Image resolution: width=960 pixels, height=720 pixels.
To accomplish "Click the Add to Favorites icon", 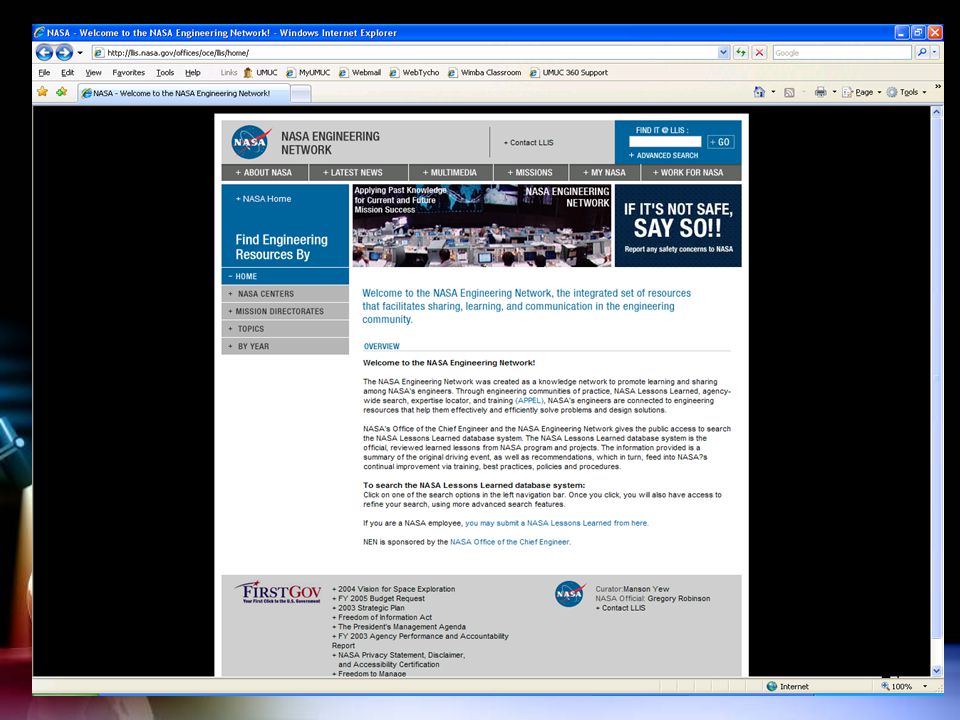I will (x=61, y=92).
